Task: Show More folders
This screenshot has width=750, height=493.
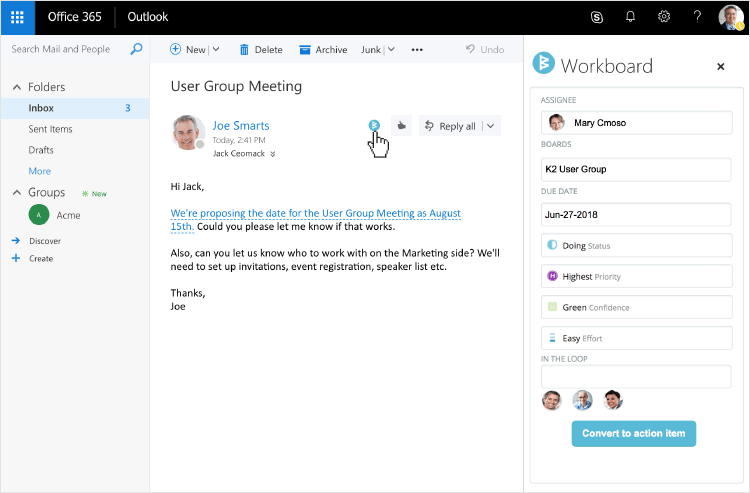Action: (40, 171)
